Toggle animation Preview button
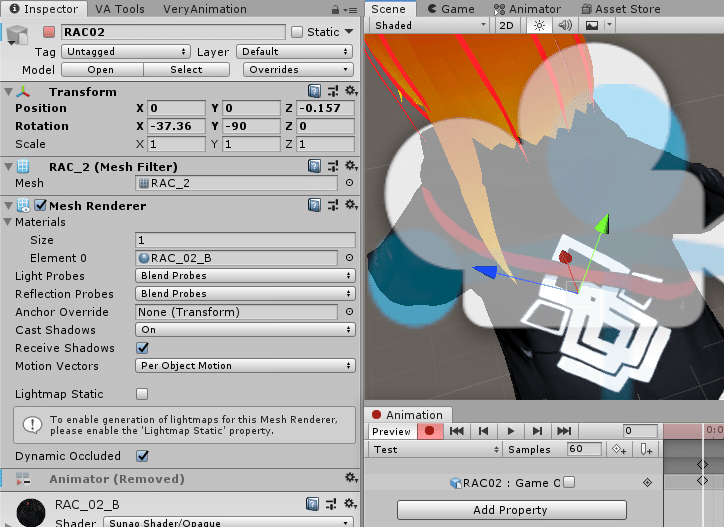The image size is (724, 527). click(x=392, y=431)
